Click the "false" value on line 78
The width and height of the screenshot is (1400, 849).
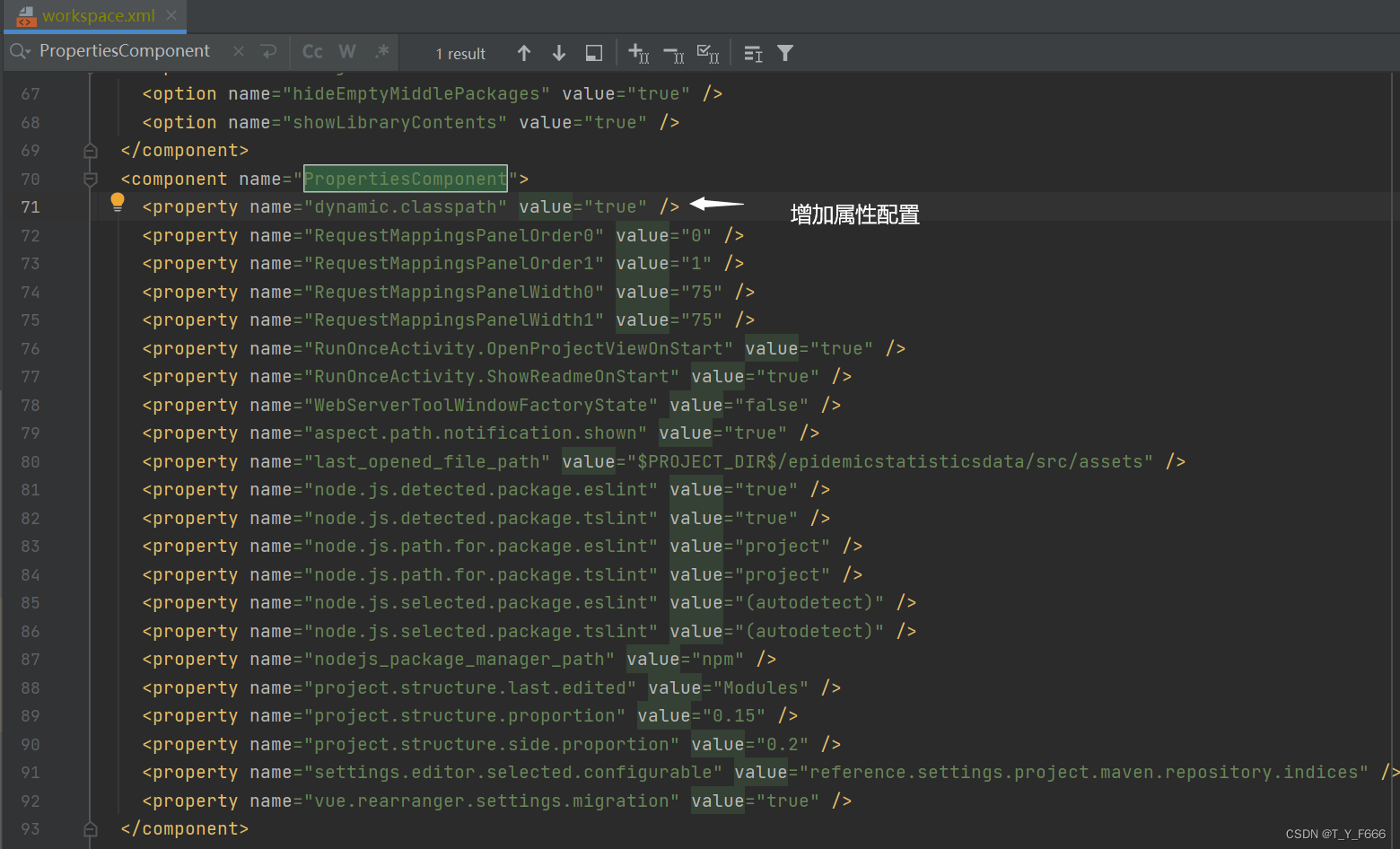pyautogui.click(x=772, y=405)
